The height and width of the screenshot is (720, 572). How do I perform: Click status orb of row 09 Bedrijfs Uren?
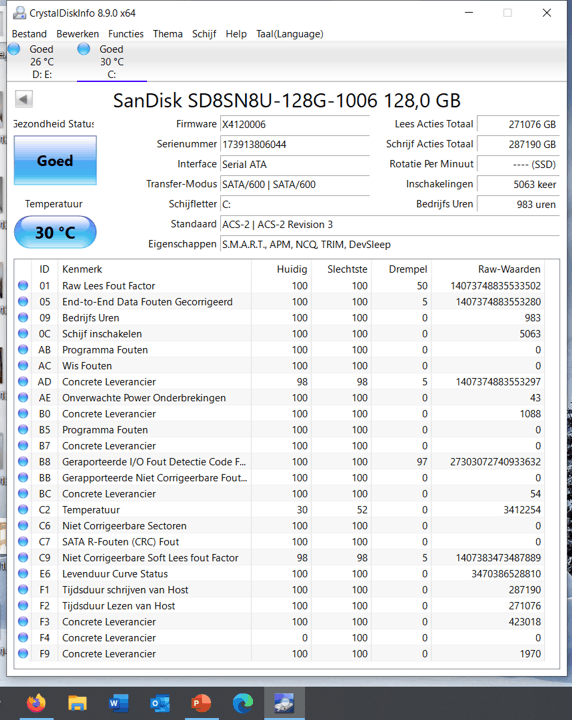[23, 318]
